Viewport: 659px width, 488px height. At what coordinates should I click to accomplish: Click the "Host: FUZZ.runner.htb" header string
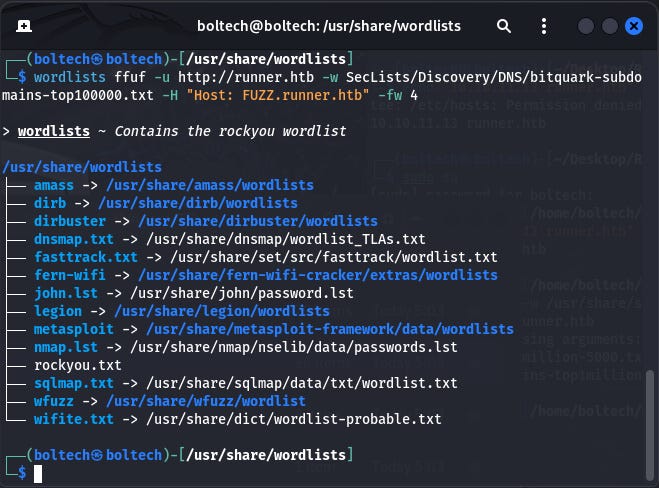[278, 95]
